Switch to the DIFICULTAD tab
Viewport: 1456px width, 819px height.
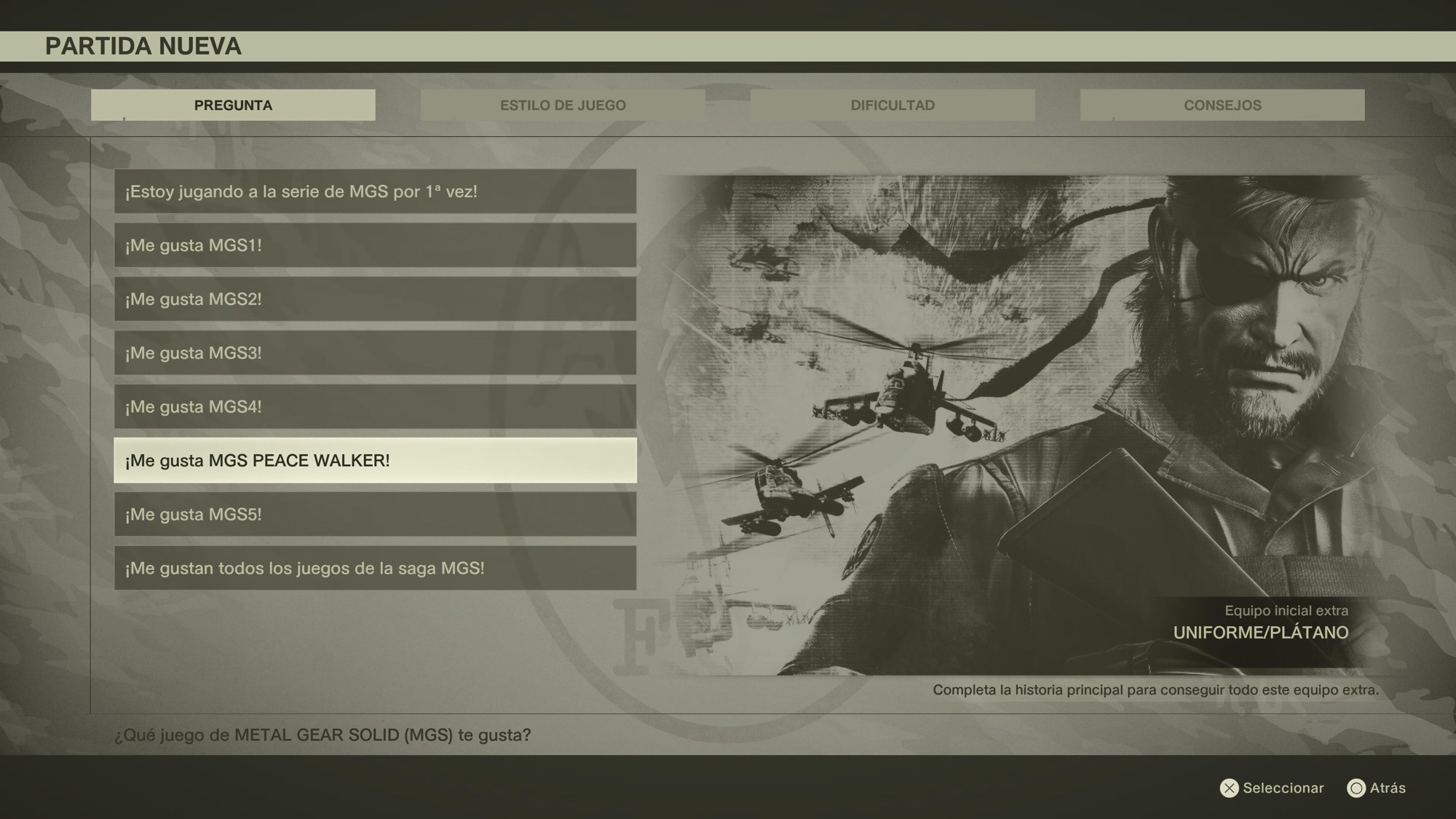(893, 105)
